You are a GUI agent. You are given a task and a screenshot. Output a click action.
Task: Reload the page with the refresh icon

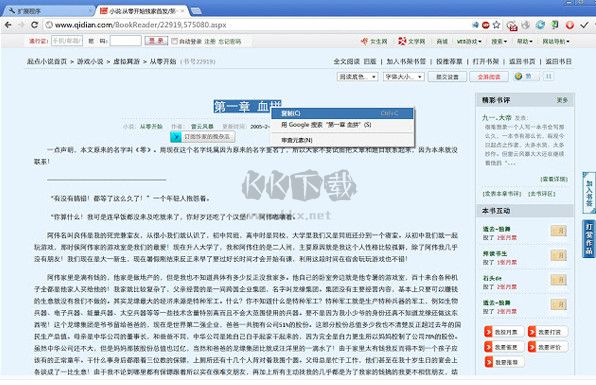pyautogui.click(x=34, y=25)
